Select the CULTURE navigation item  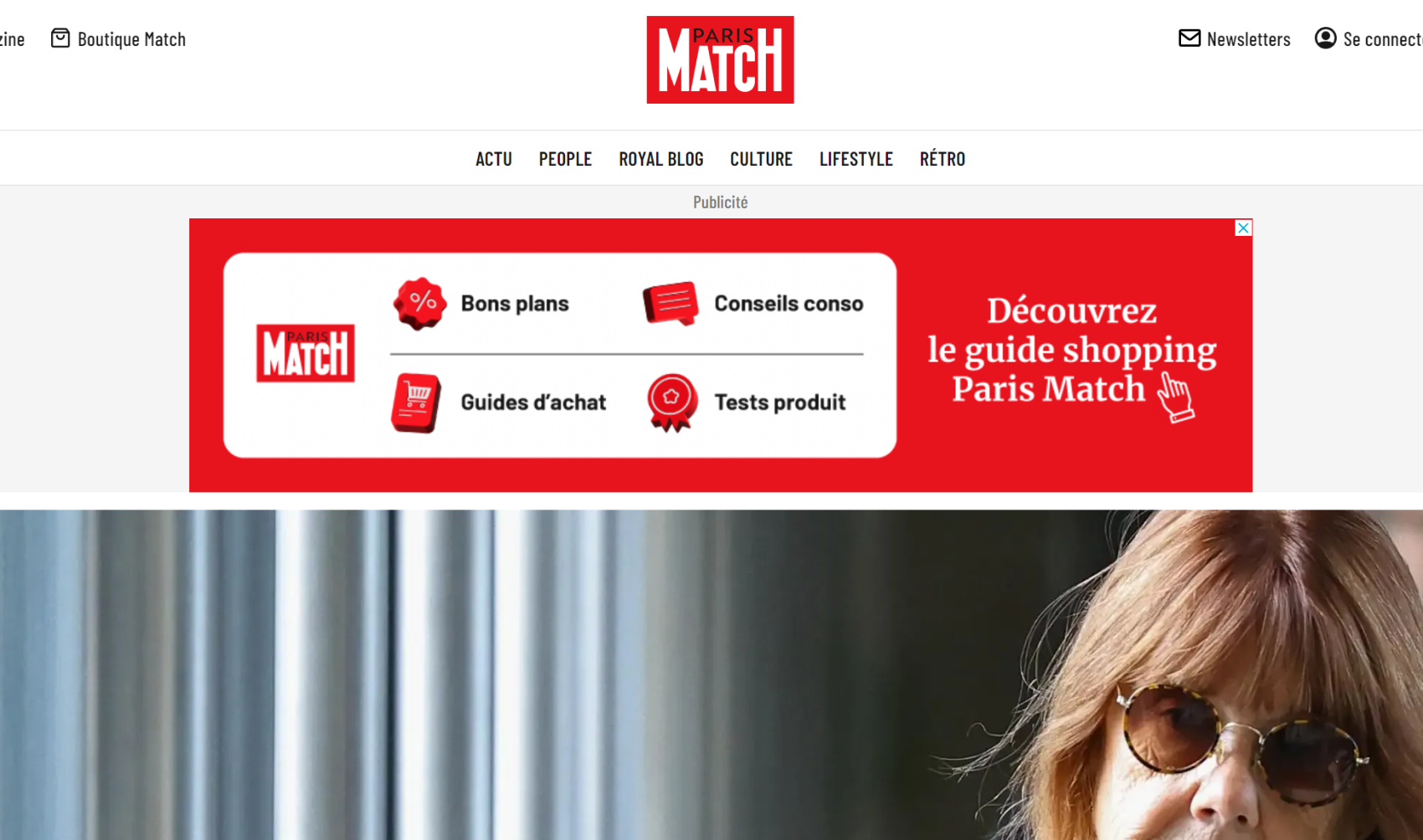(761, 159)
